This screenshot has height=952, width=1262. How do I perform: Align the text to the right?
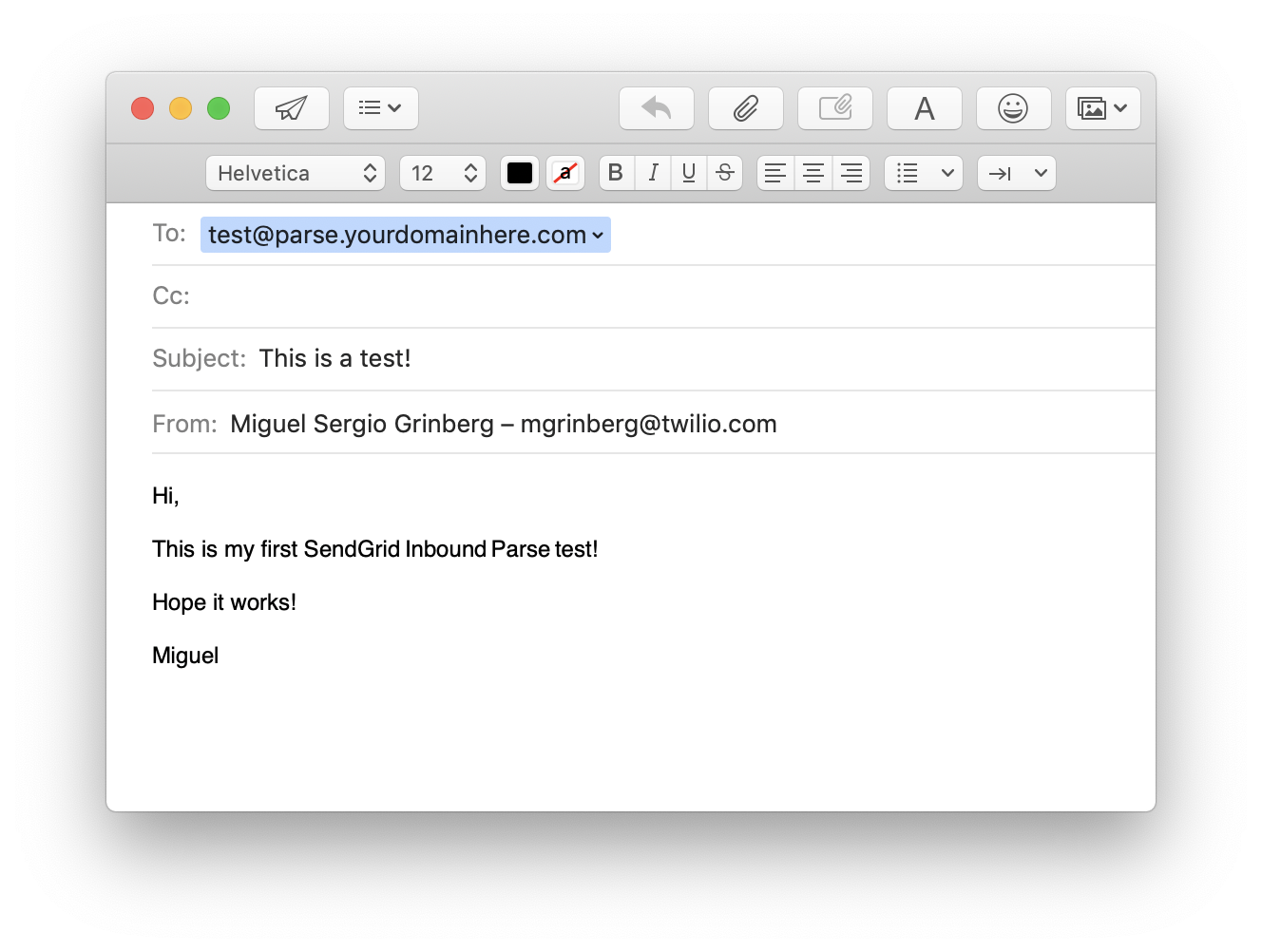tap(851, 173)
